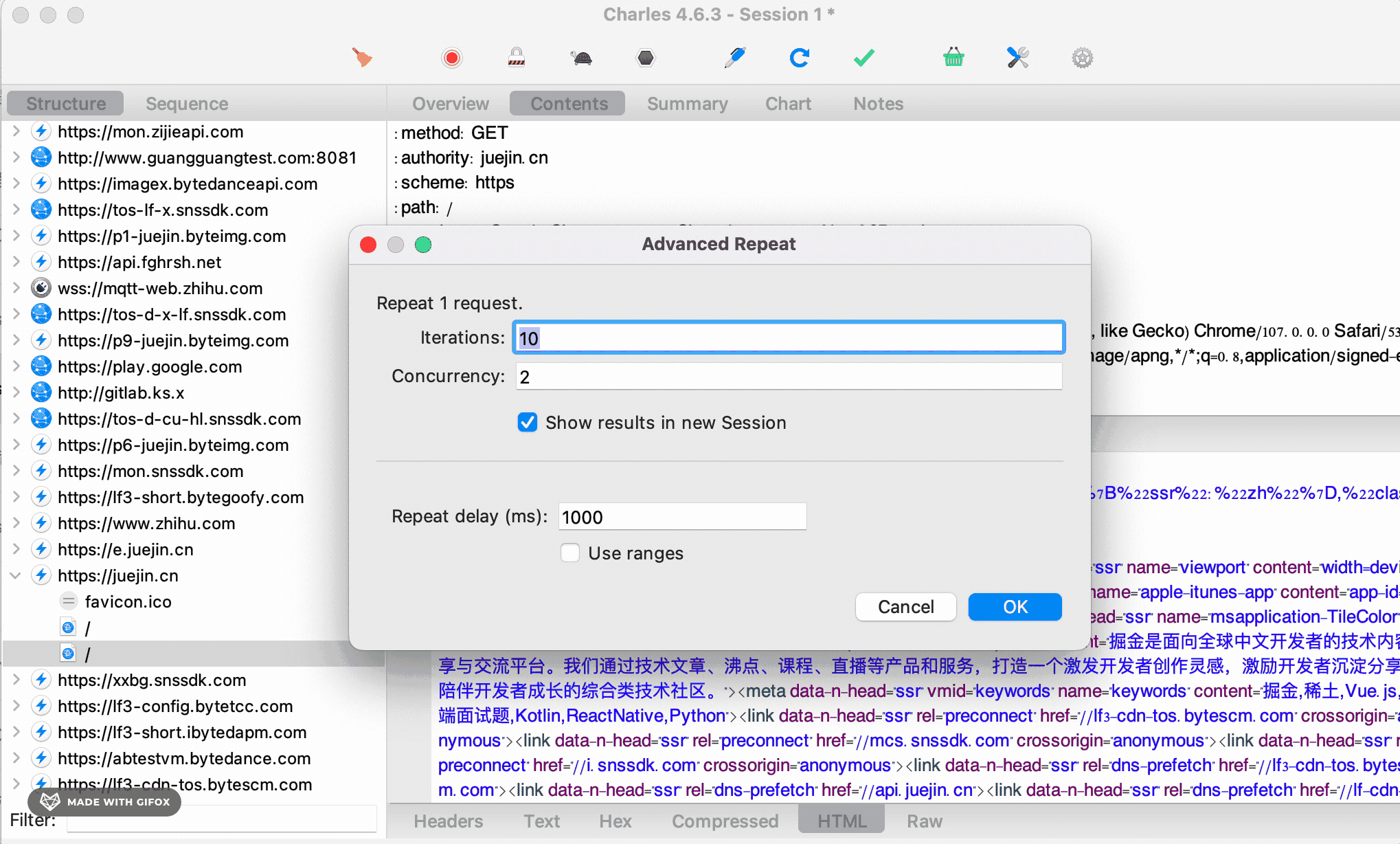This screenshot has width=1400, height=844.
Task: Click the broom Clear Session icon
Action: click(x=362, y=58)
